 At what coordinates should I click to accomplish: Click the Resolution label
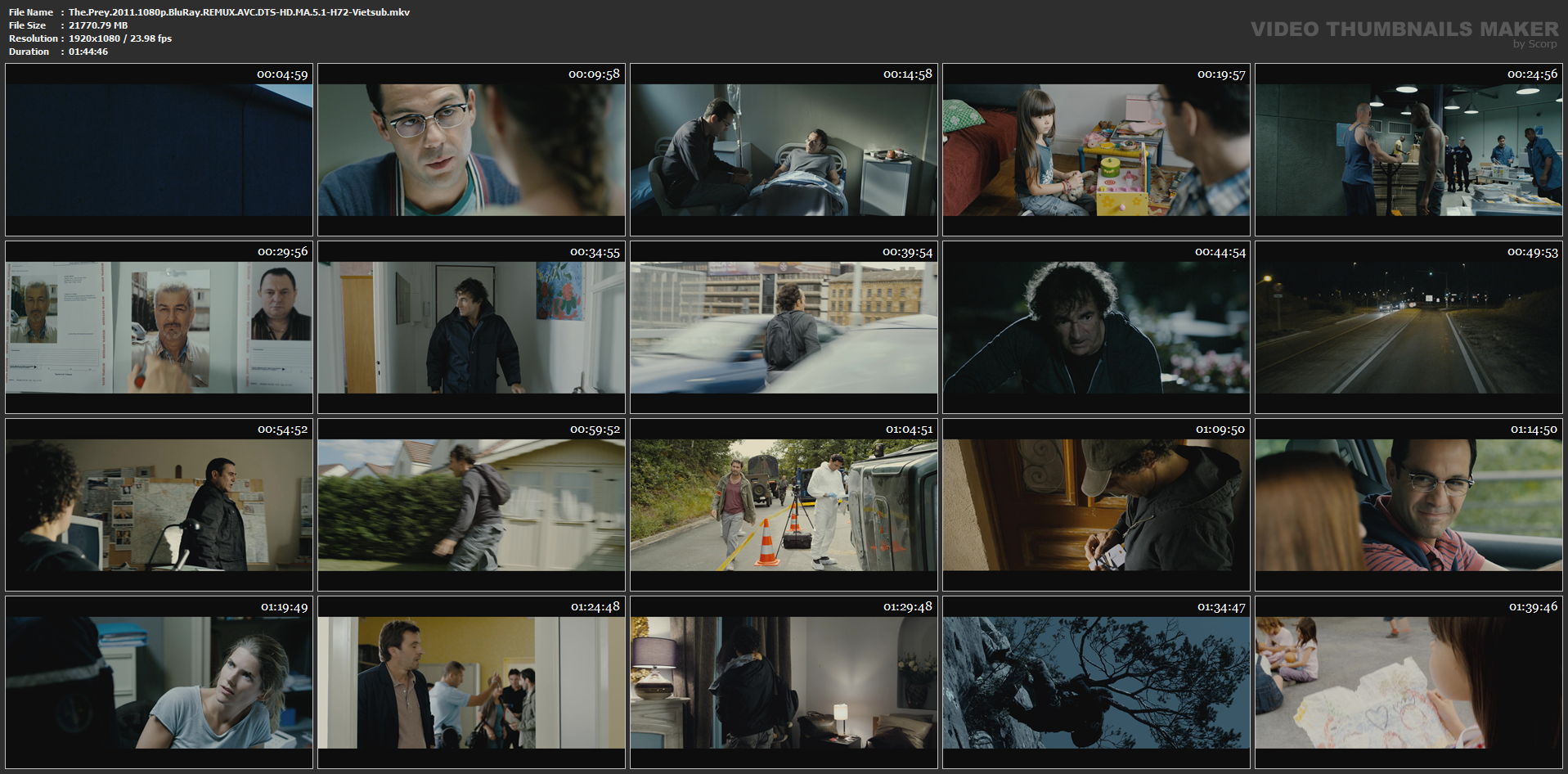pos(34,38)
